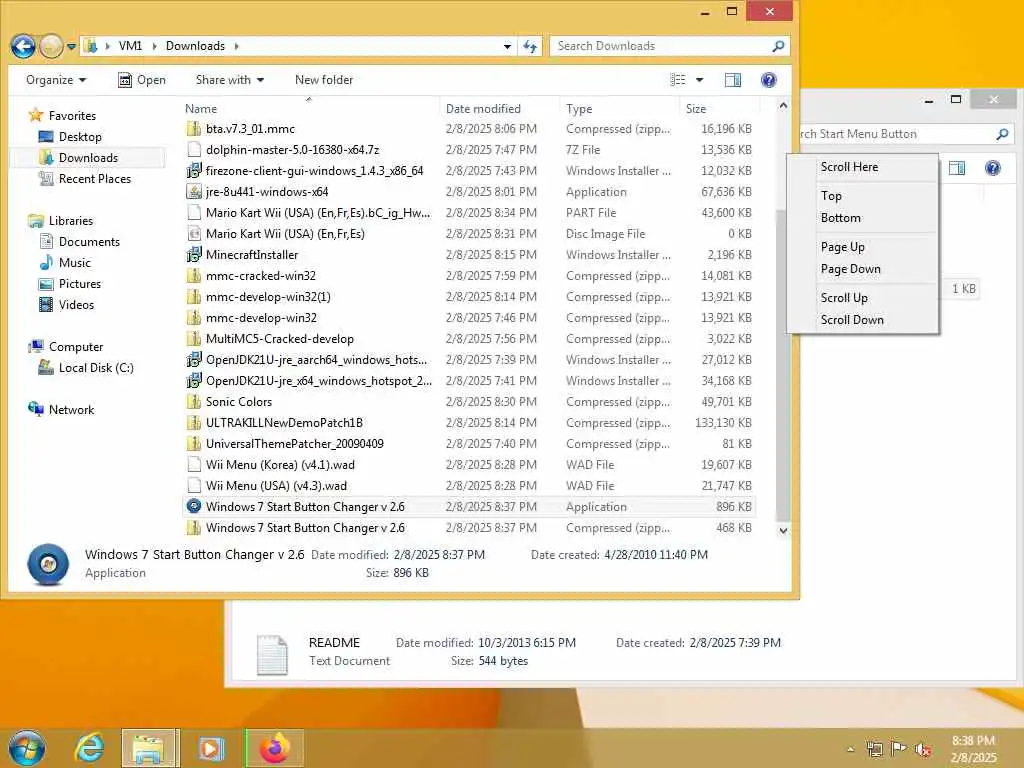Select ULTRAKILLNewDemoPatch1B file
The image size is (1024, 768).
[284, 423]
